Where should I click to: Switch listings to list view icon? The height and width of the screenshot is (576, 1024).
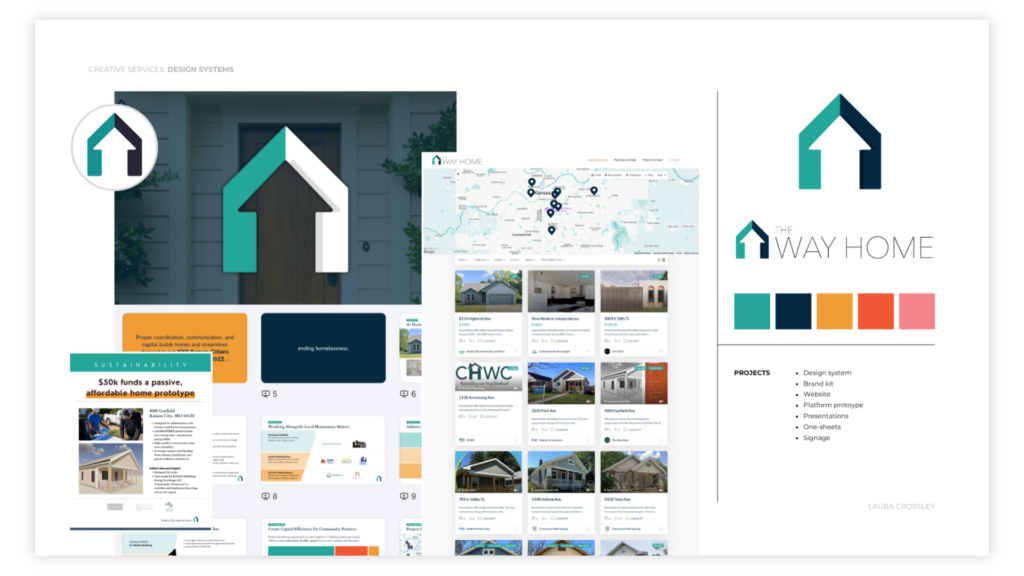tap(659, 260)
